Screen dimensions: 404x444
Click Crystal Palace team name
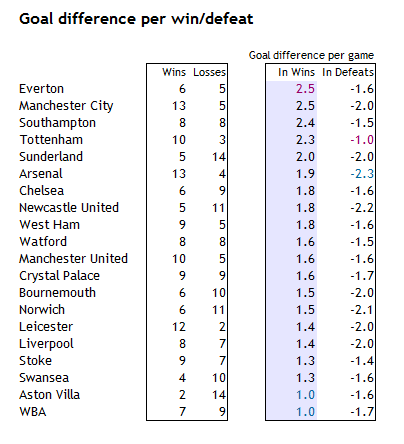59,276
